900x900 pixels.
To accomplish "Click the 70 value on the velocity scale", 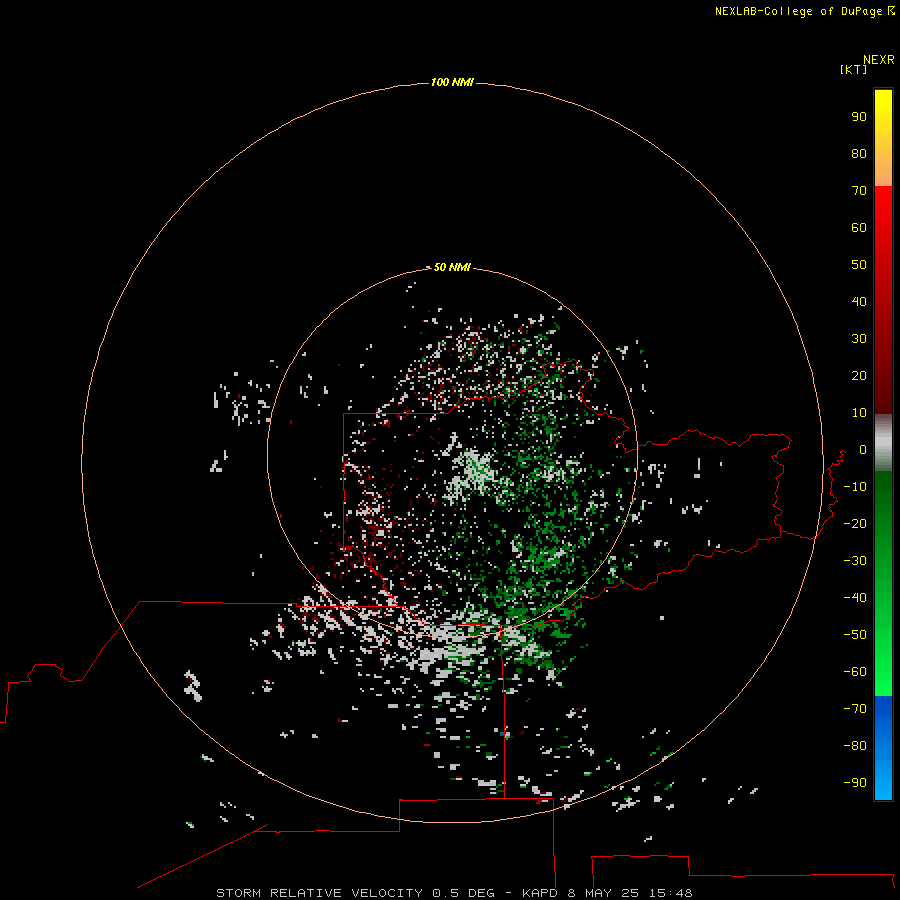I will (x=859, y=191).
